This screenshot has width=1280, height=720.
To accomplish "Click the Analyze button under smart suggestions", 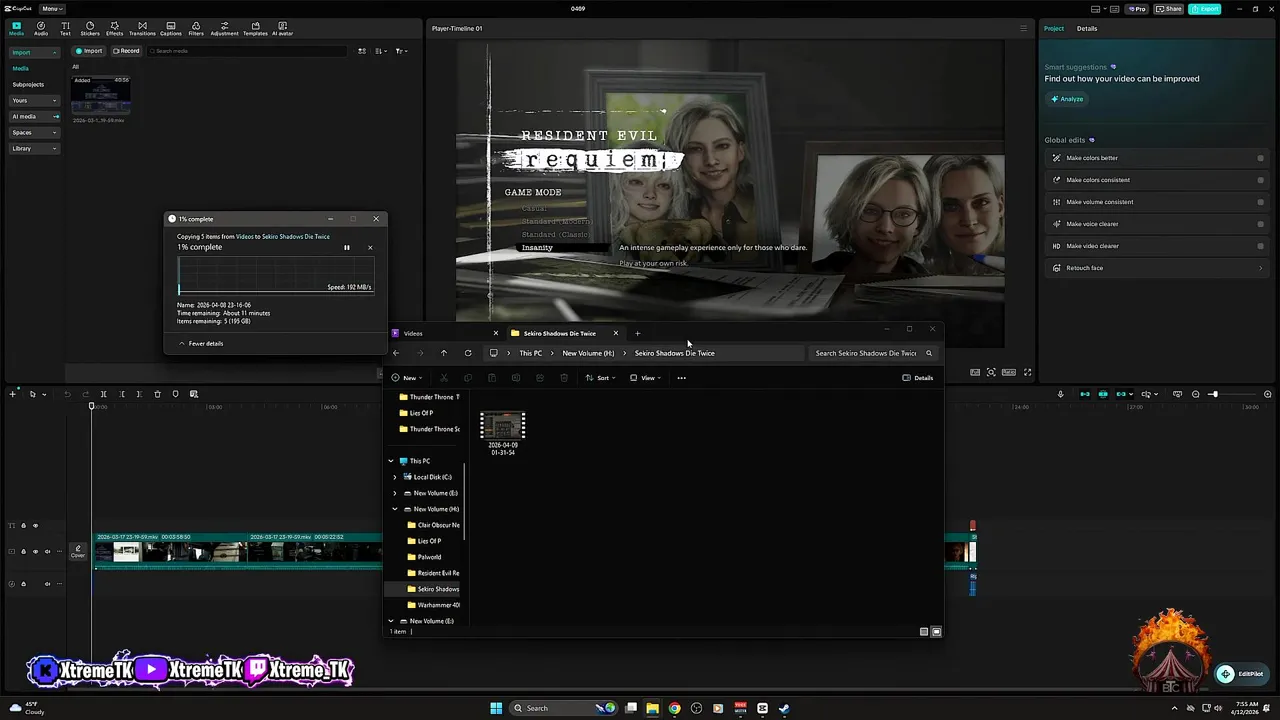I will [x=1067, y=99].
